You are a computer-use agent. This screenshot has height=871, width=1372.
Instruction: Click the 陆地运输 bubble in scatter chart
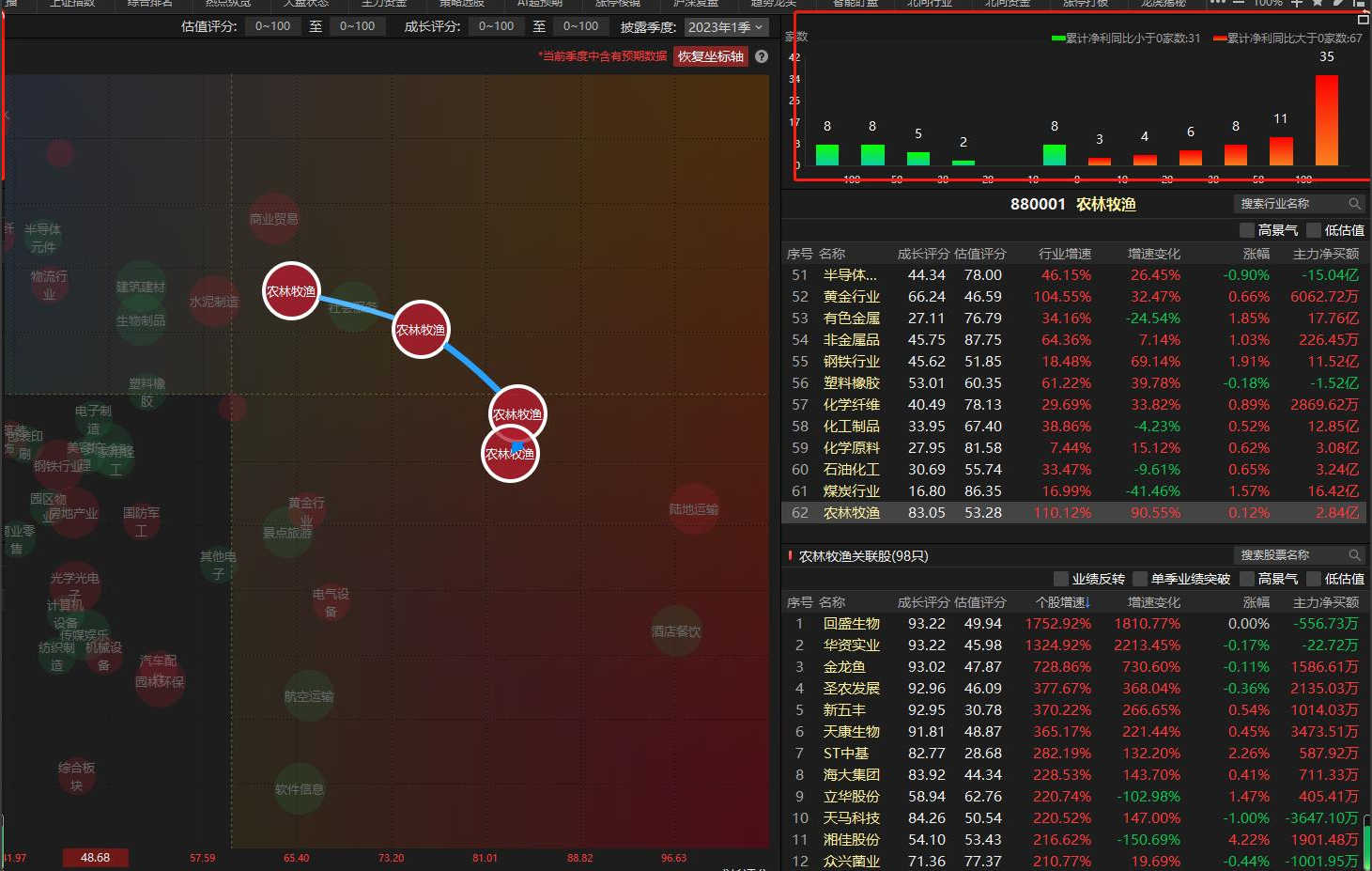(694, 509)
